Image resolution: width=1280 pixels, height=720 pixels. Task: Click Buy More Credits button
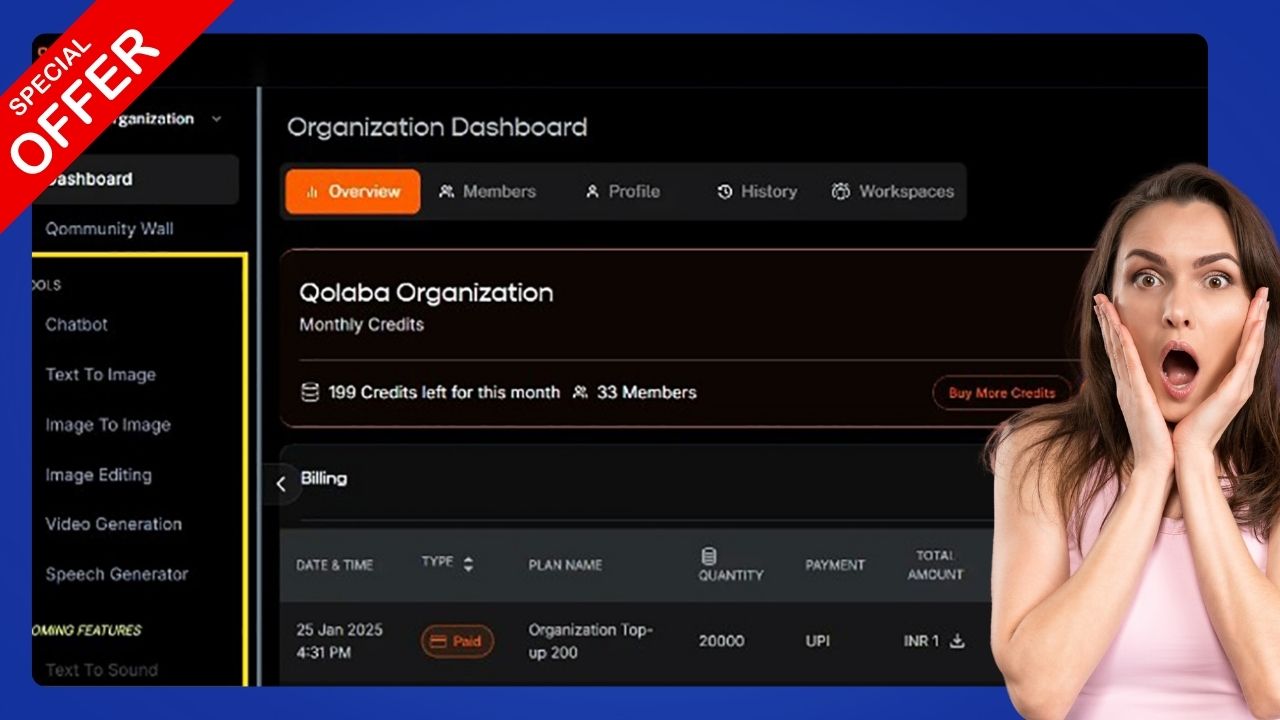click(x=1002, y=393)
